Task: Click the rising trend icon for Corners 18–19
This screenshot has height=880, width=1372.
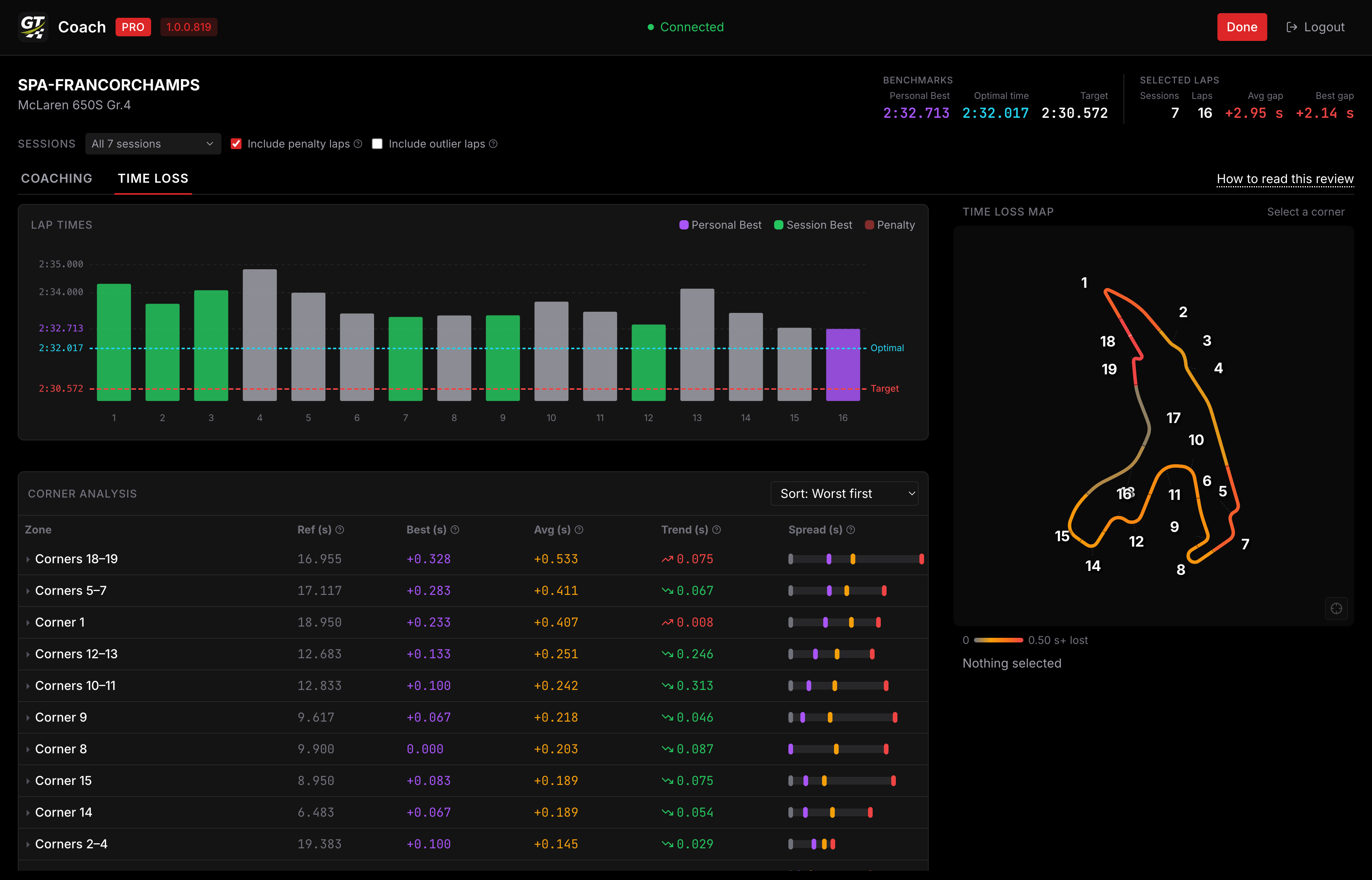Action: [667, 559]
